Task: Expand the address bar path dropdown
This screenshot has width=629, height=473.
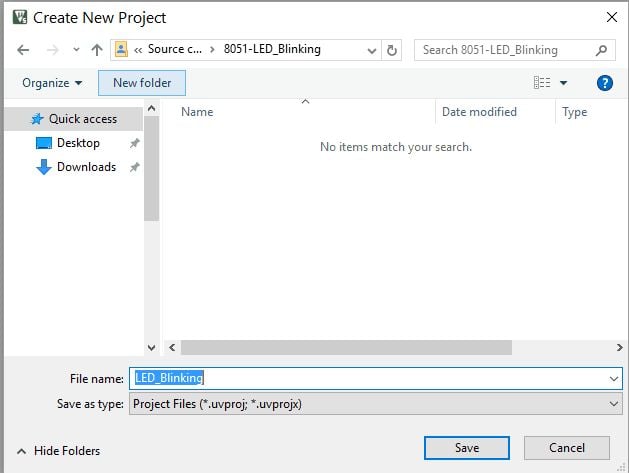Action: (x=370, y=50)
